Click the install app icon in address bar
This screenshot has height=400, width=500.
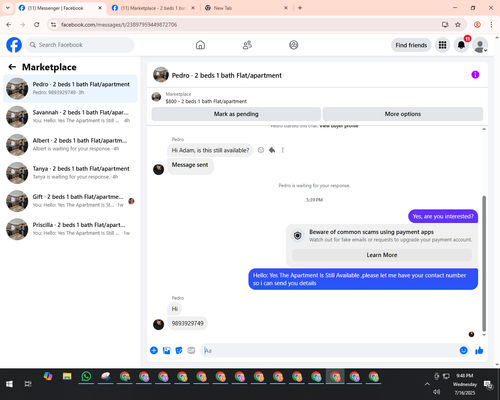(445, 25)
